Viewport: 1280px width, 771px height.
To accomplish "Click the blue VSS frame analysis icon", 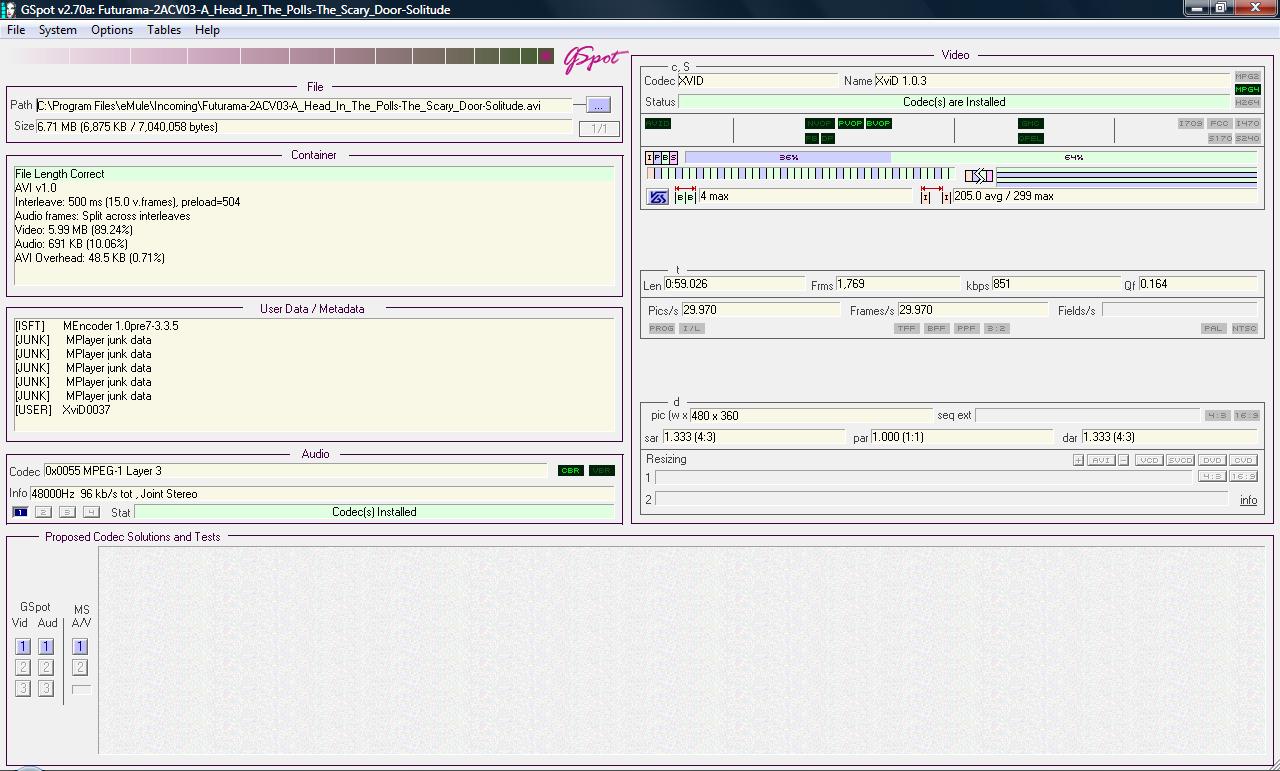I will pos(658,197).
